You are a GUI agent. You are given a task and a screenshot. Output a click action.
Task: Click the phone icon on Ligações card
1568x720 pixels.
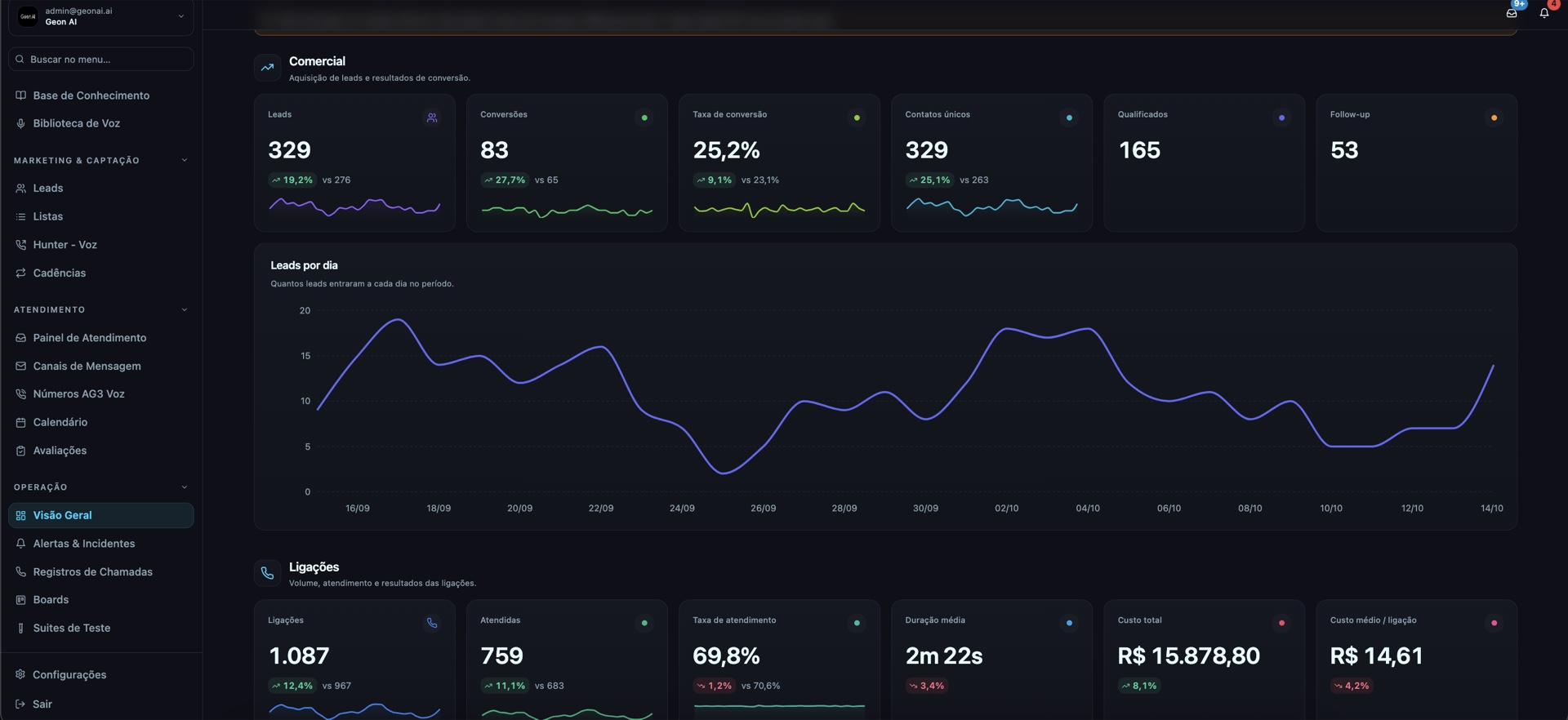(432, 623)
